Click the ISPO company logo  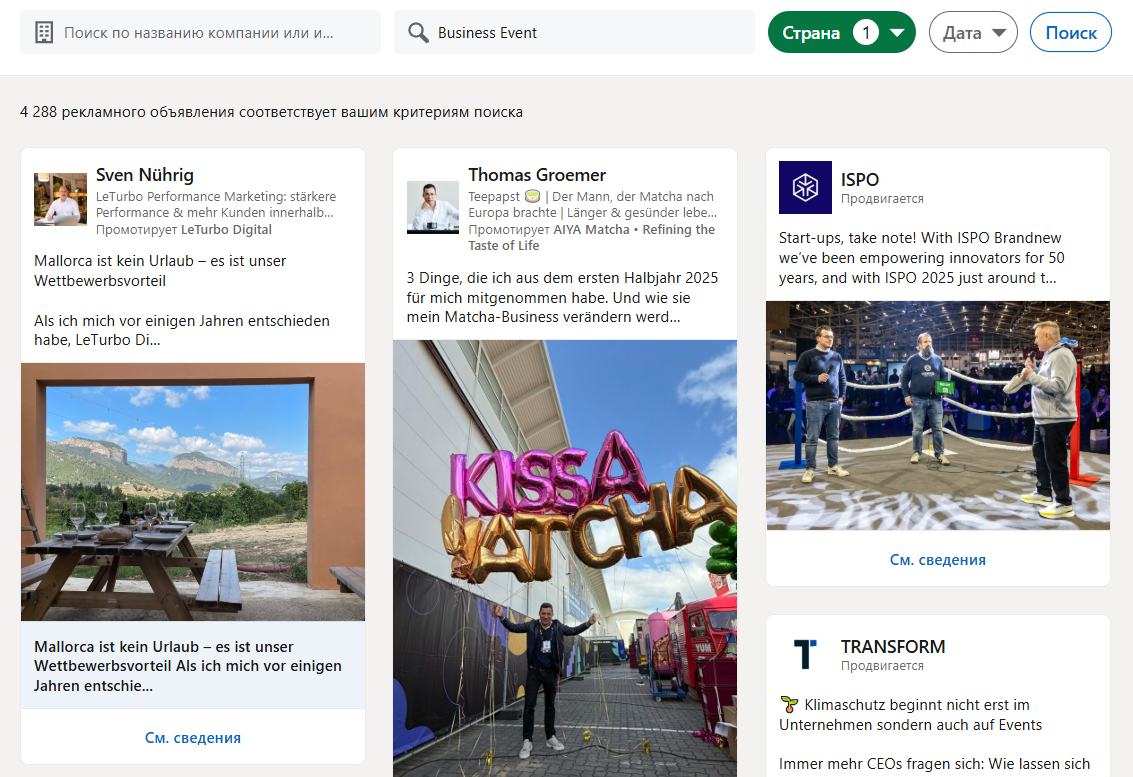pos(805,187)
